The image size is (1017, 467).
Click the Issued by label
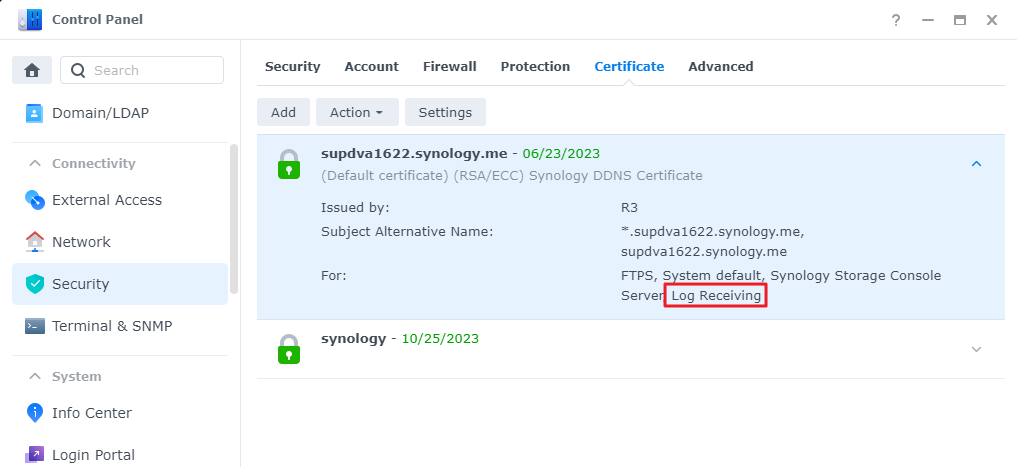[355, 208]
